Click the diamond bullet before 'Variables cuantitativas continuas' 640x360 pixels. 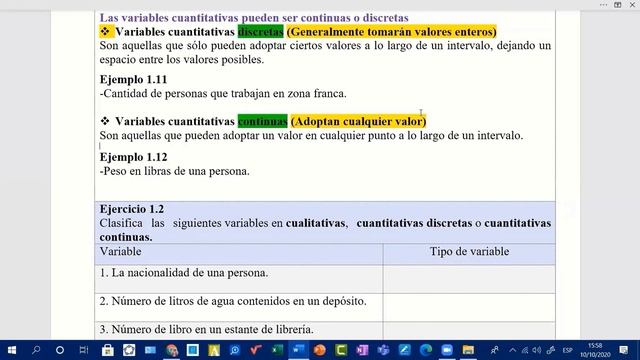[105, 121]
